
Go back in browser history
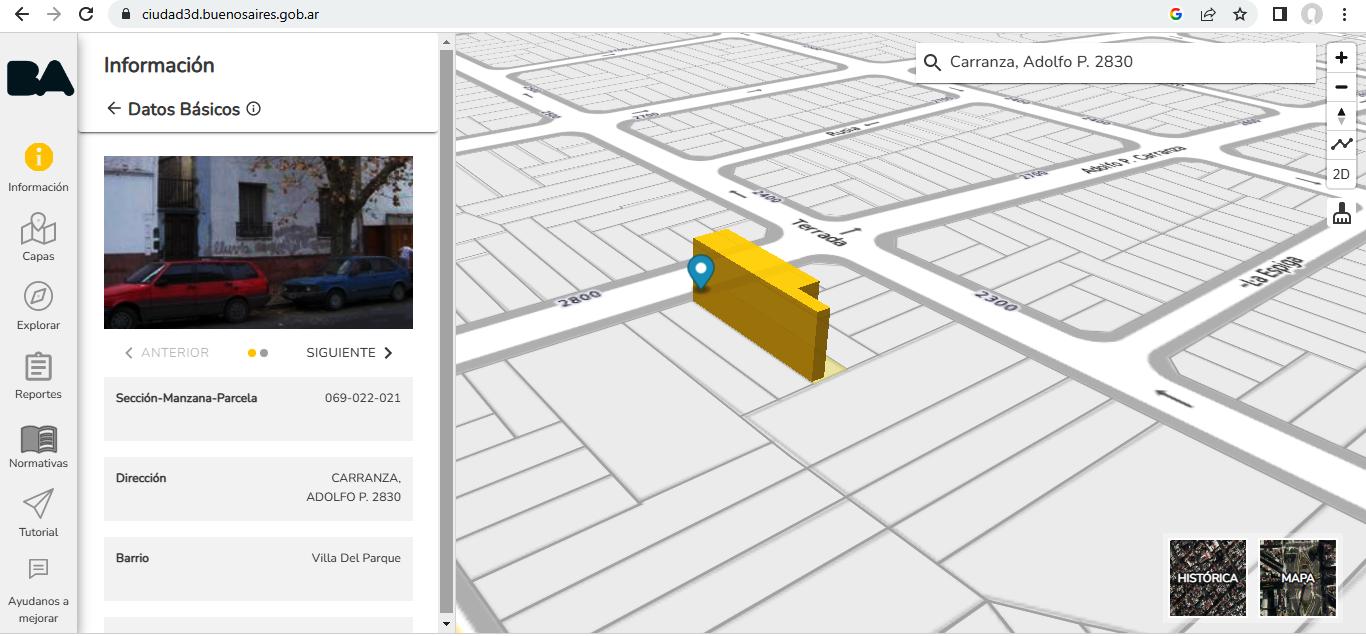(x=22, y=15)
